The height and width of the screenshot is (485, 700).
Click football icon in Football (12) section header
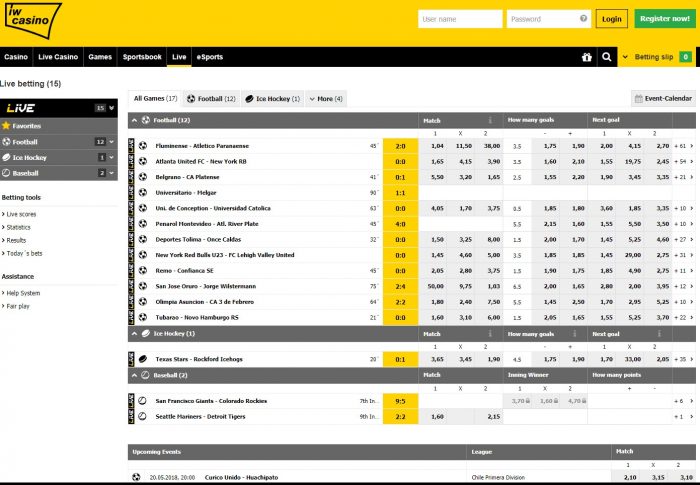point(146,120)
